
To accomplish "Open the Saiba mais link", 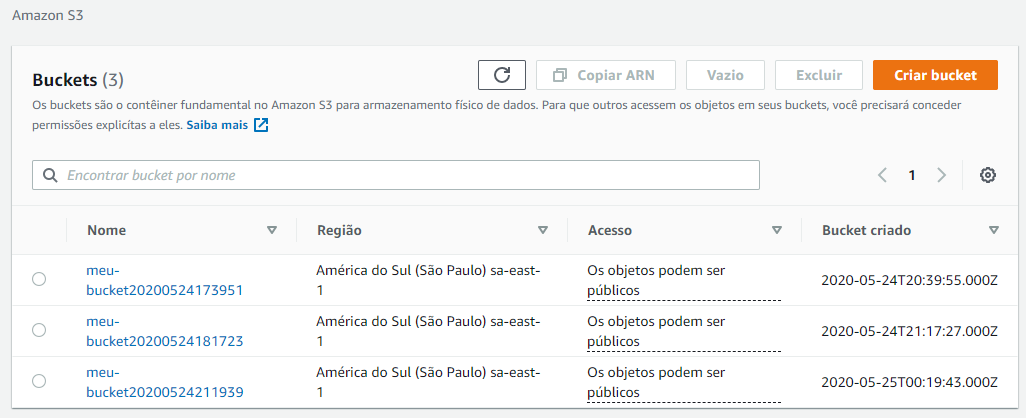I will coord(217,125).
